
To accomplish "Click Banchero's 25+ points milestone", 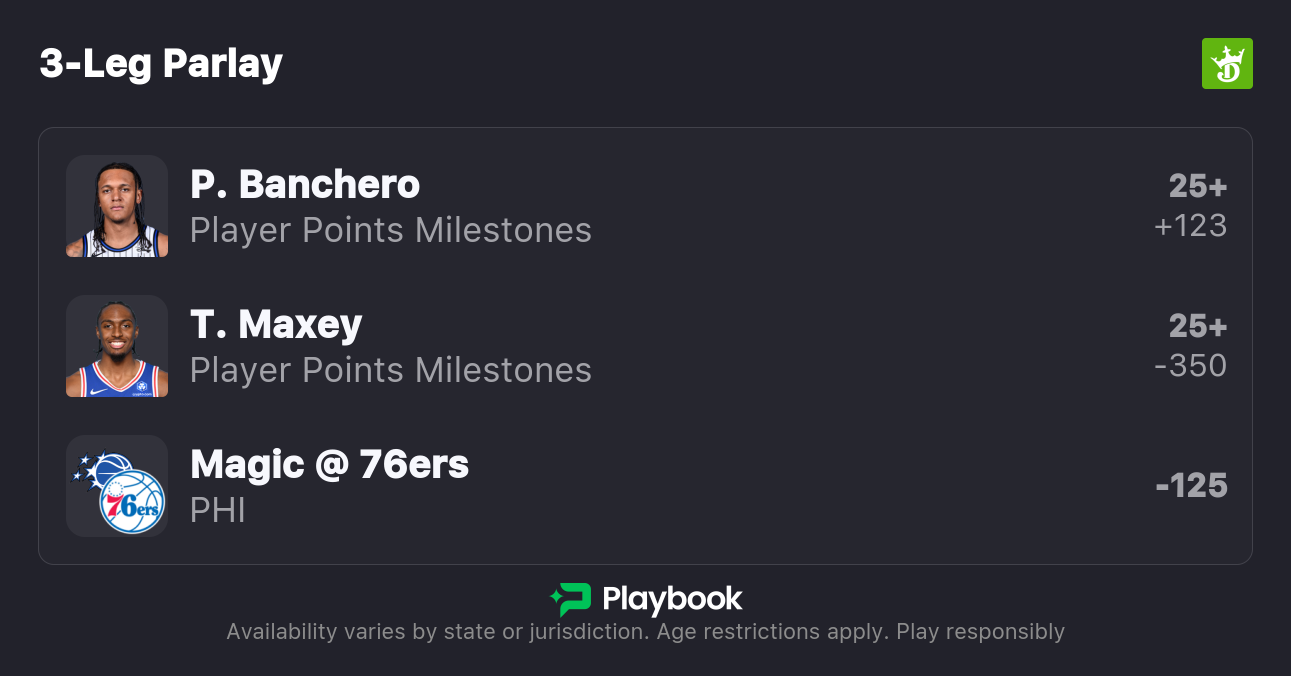I will [x=1198, y=186].
